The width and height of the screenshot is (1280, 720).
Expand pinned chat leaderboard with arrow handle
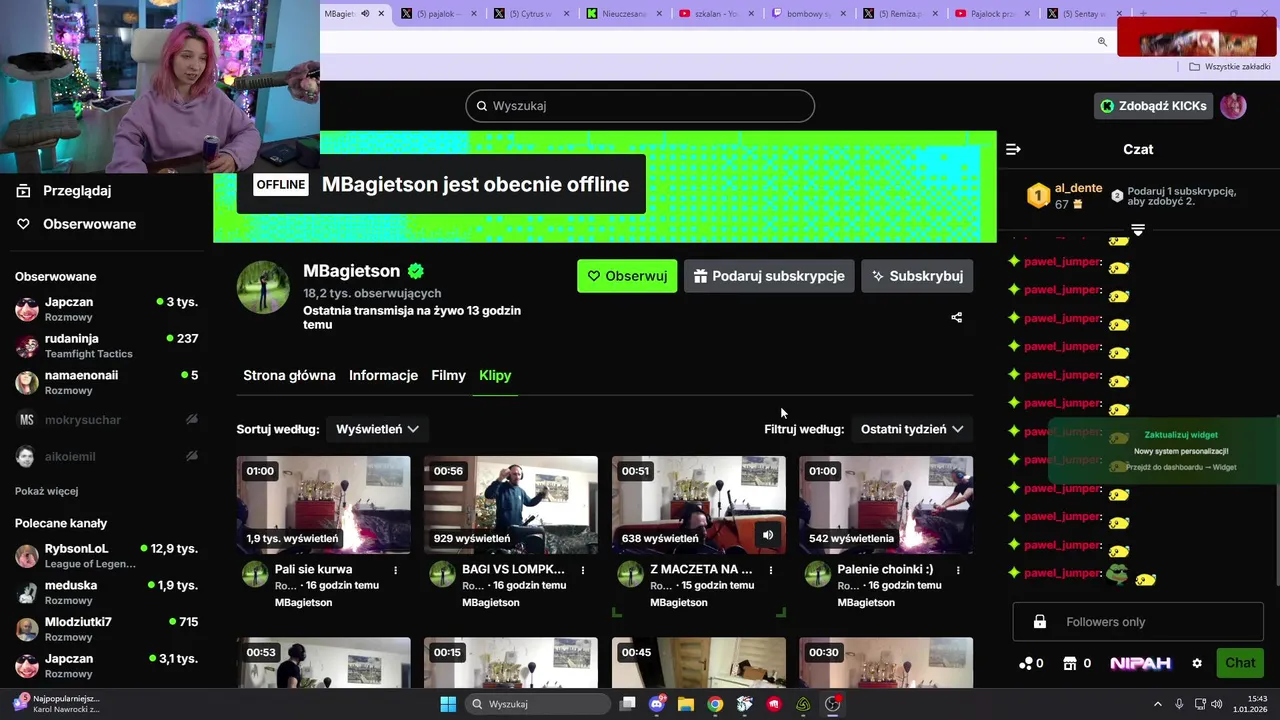point(1138,229)
